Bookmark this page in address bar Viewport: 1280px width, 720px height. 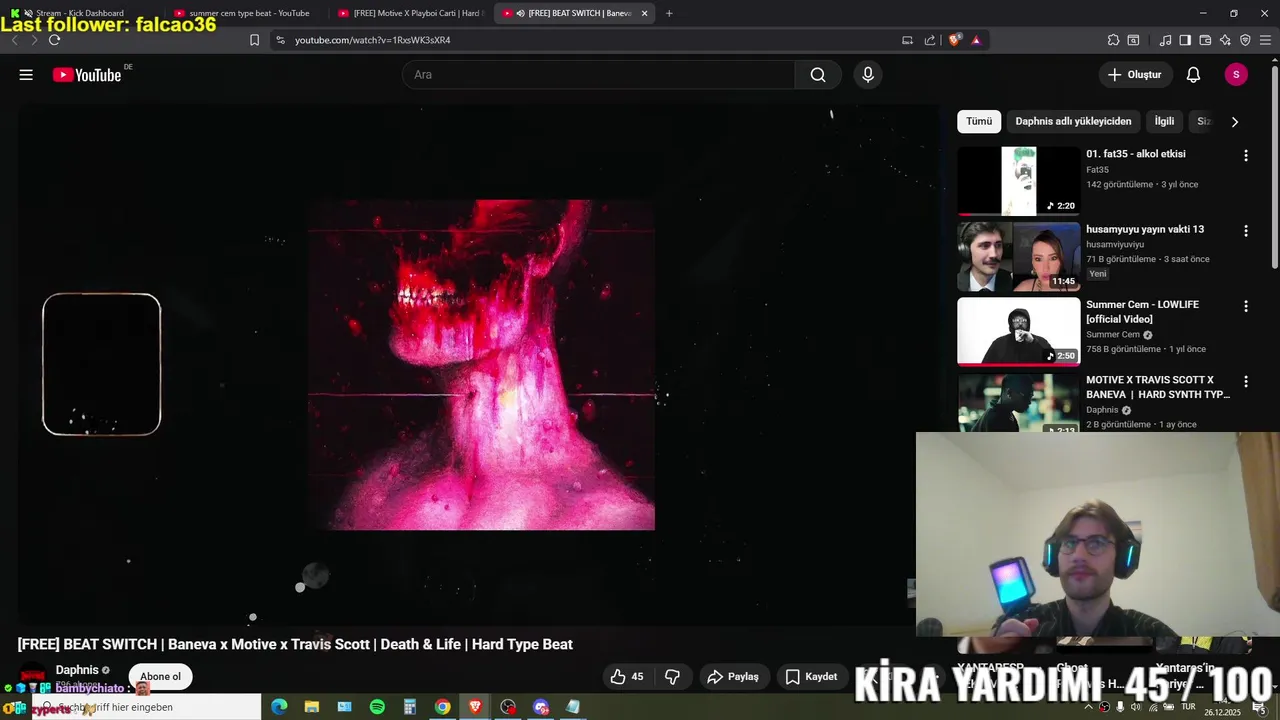(x=254, y=40)
